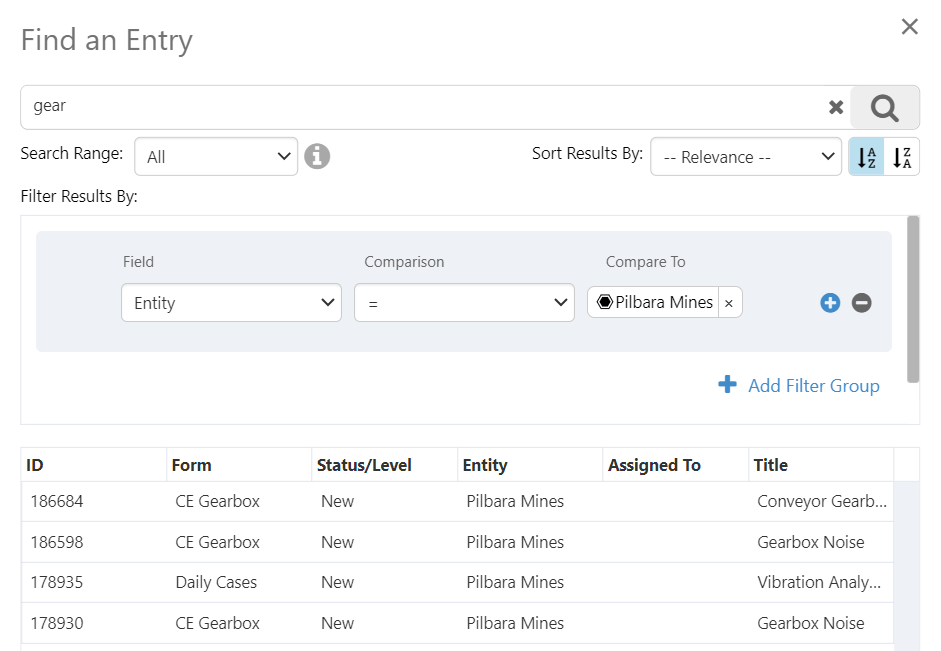Select entry 186684 Conveyor Gearbox row
Screen dimensions: 941x651
[457, 502]
